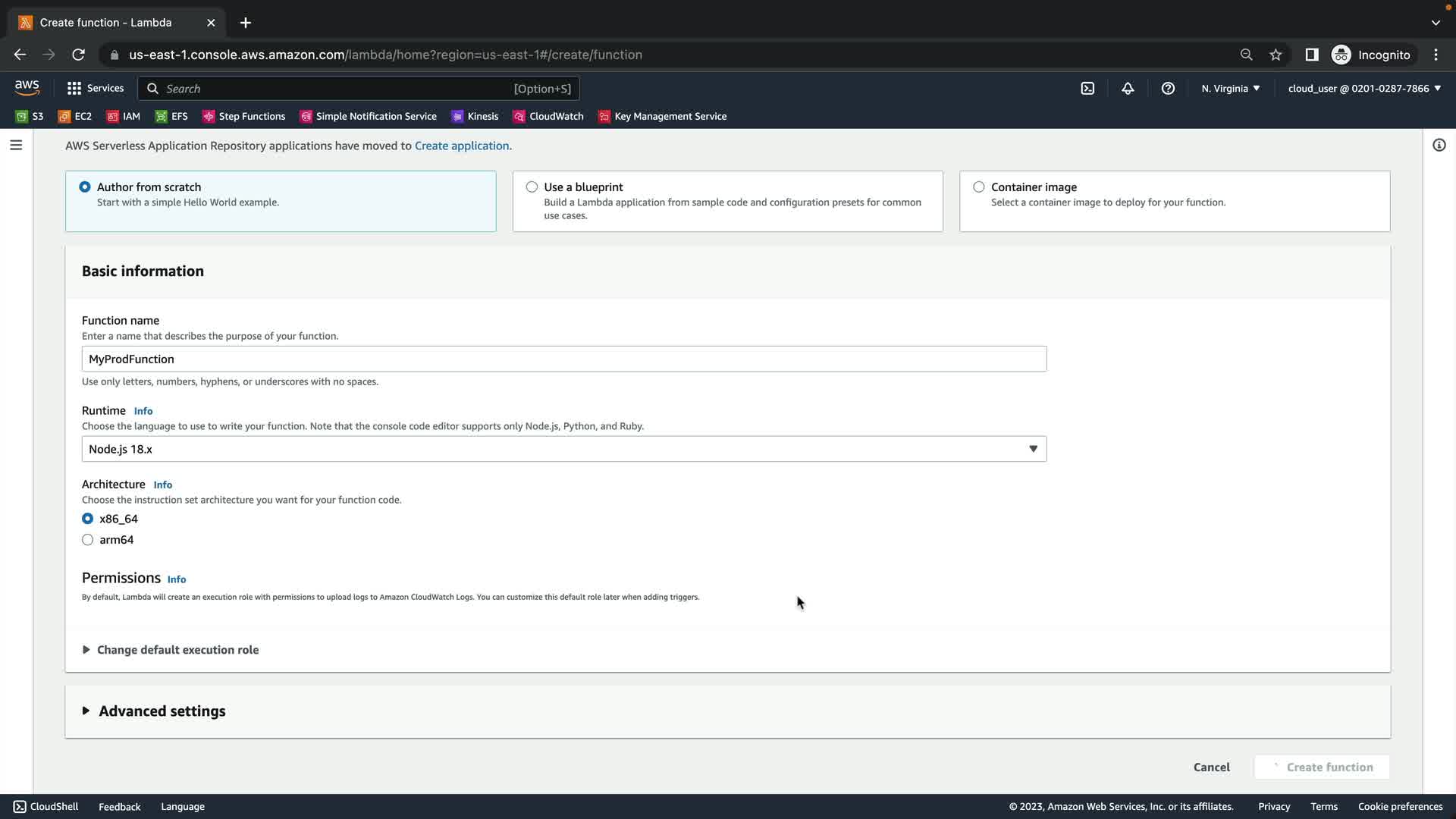Screen dimensions: 1456x819
Task: Open CloudShell icon in top navigation bar
Action: point(1087,89)
